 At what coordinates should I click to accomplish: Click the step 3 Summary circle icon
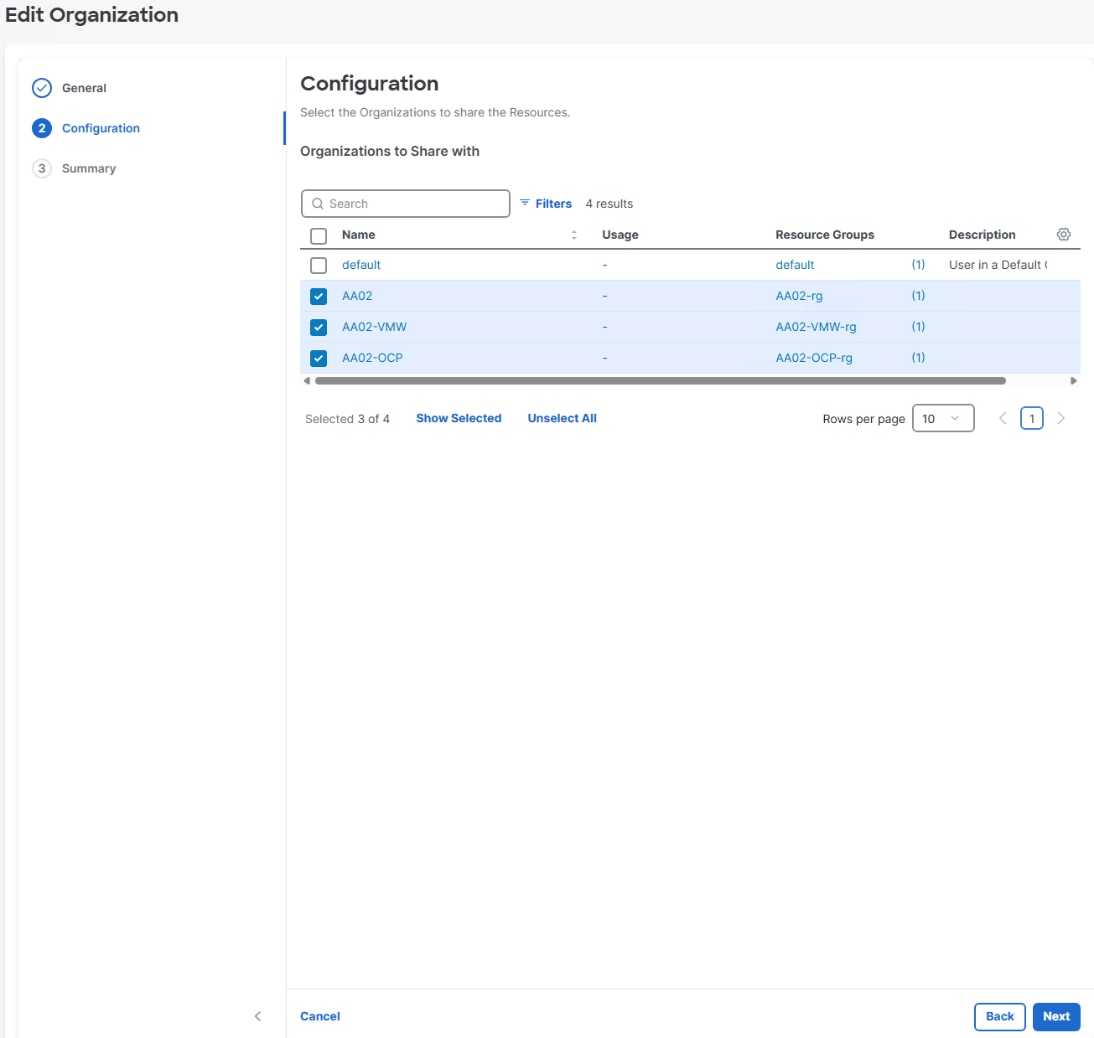tap(42, 168)
